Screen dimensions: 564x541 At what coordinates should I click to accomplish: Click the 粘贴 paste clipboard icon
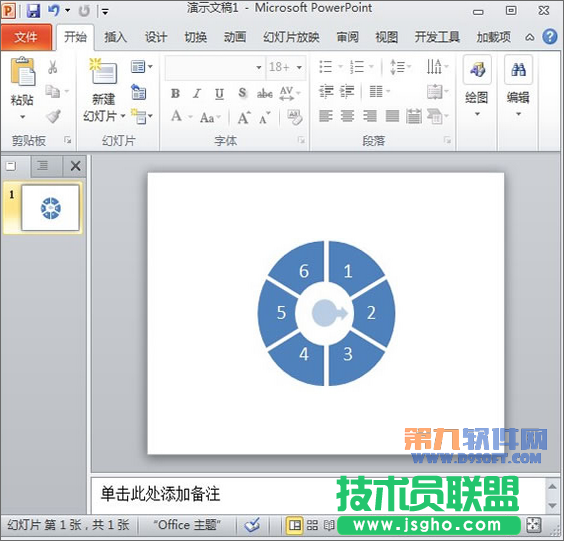point(23,71)
